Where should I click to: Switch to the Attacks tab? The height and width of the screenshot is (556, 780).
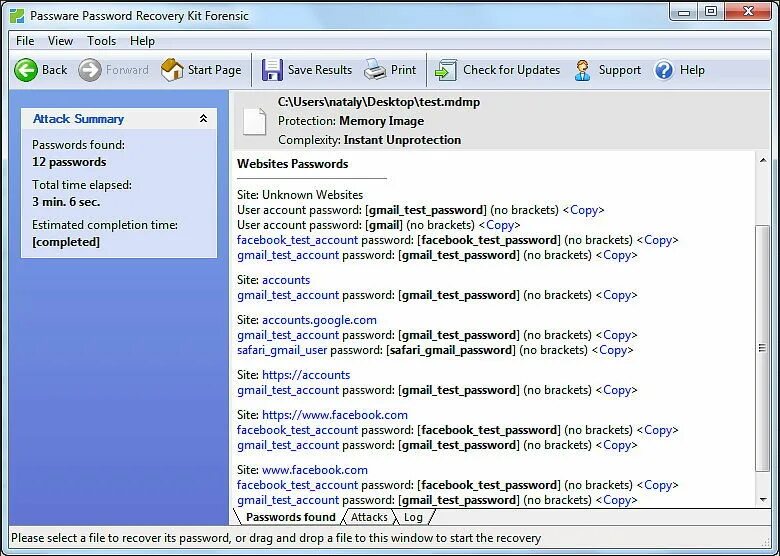369,517
